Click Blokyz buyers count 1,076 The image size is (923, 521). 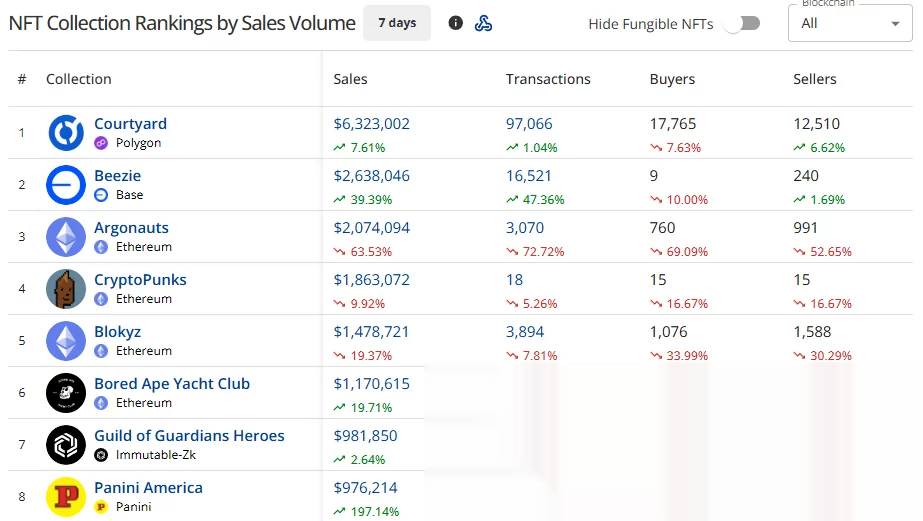tap(668, 332)
